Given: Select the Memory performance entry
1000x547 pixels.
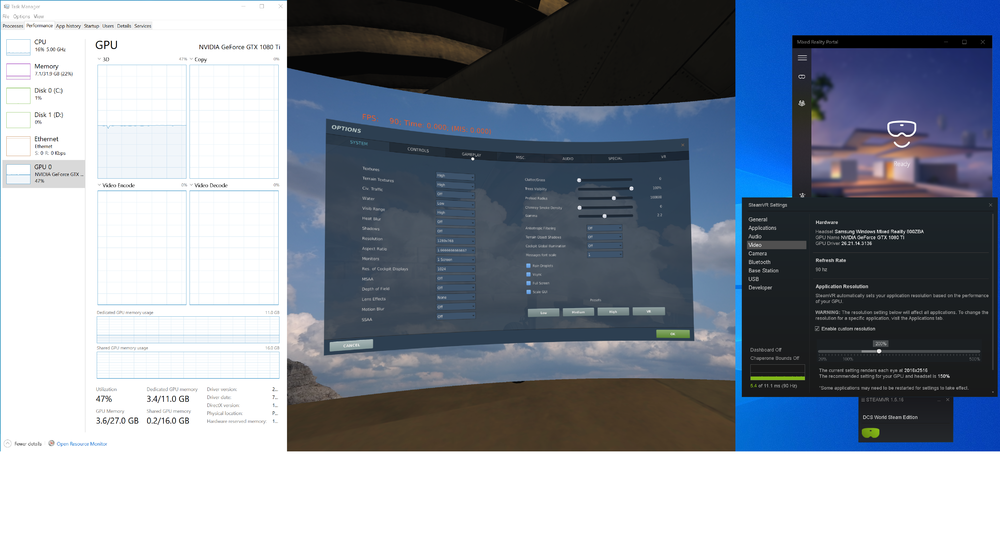Looking at the screenshot, I should point(43,70).
